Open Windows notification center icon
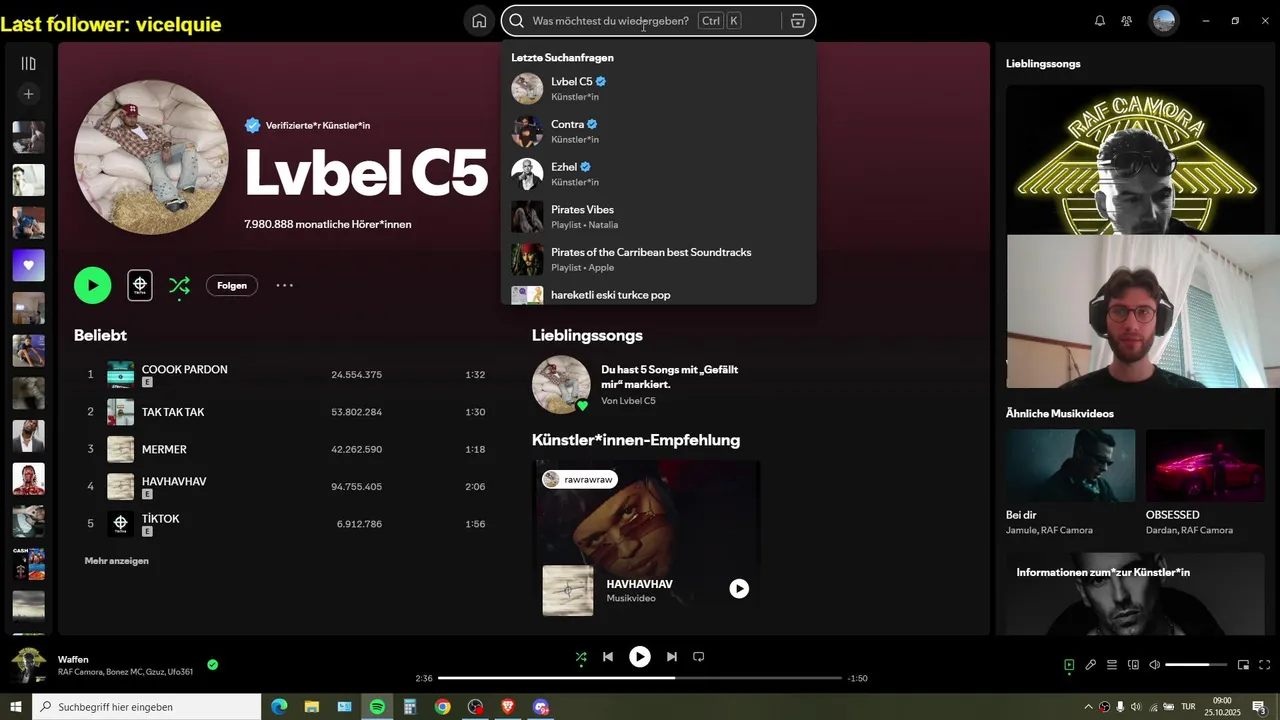Screen dimensions: 1280x720 1259,707
